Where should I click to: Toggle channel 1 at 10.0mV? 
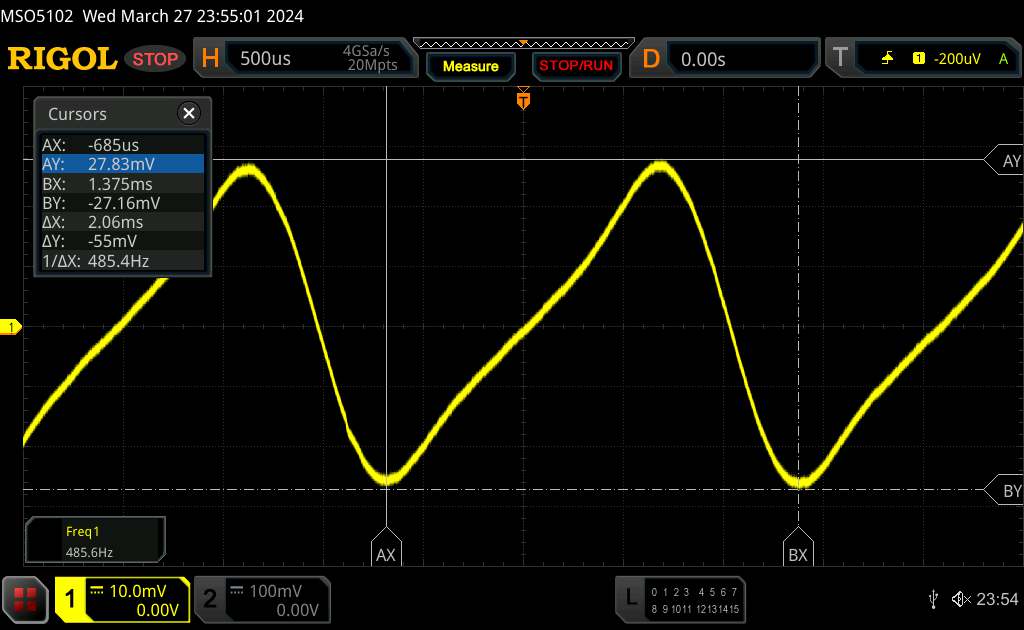tap(122, 600)
